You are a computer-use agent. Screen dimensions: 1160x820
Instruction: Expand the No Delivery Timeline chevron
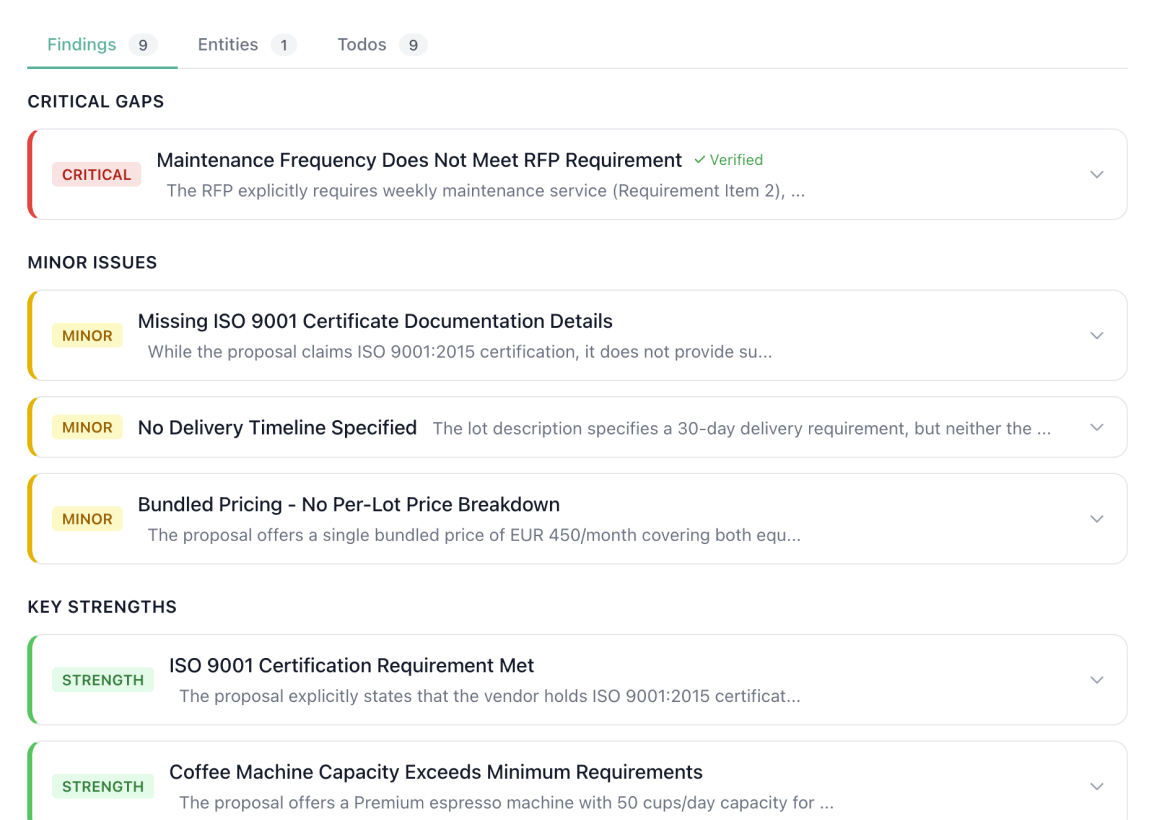[1096, 428]
